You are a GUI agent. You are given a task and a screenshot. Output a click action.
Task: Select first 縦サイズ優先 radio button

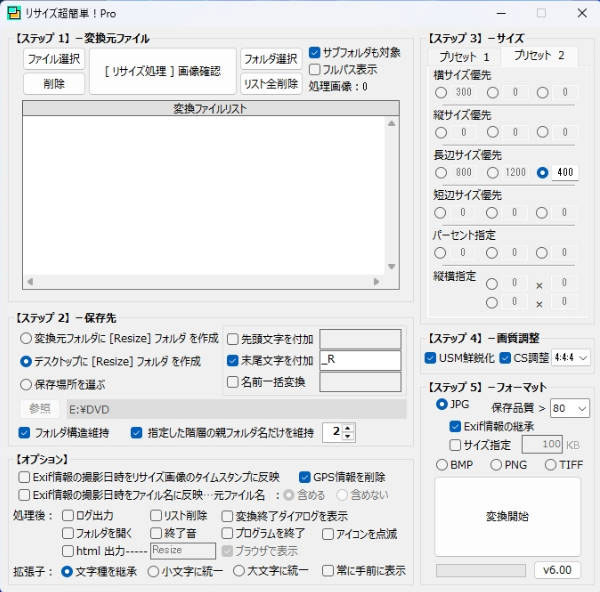(x=441, y=132)
